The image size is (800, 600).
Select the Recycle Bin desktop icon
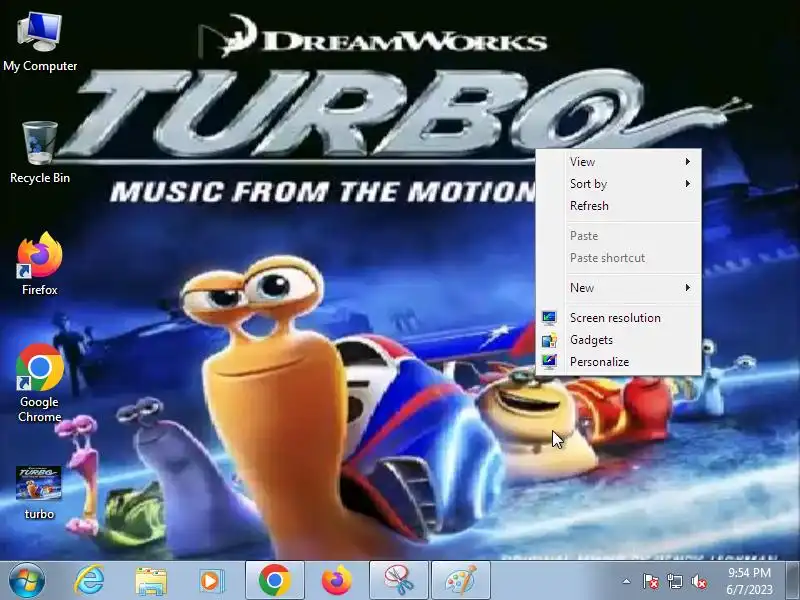(x=40, y=153)
